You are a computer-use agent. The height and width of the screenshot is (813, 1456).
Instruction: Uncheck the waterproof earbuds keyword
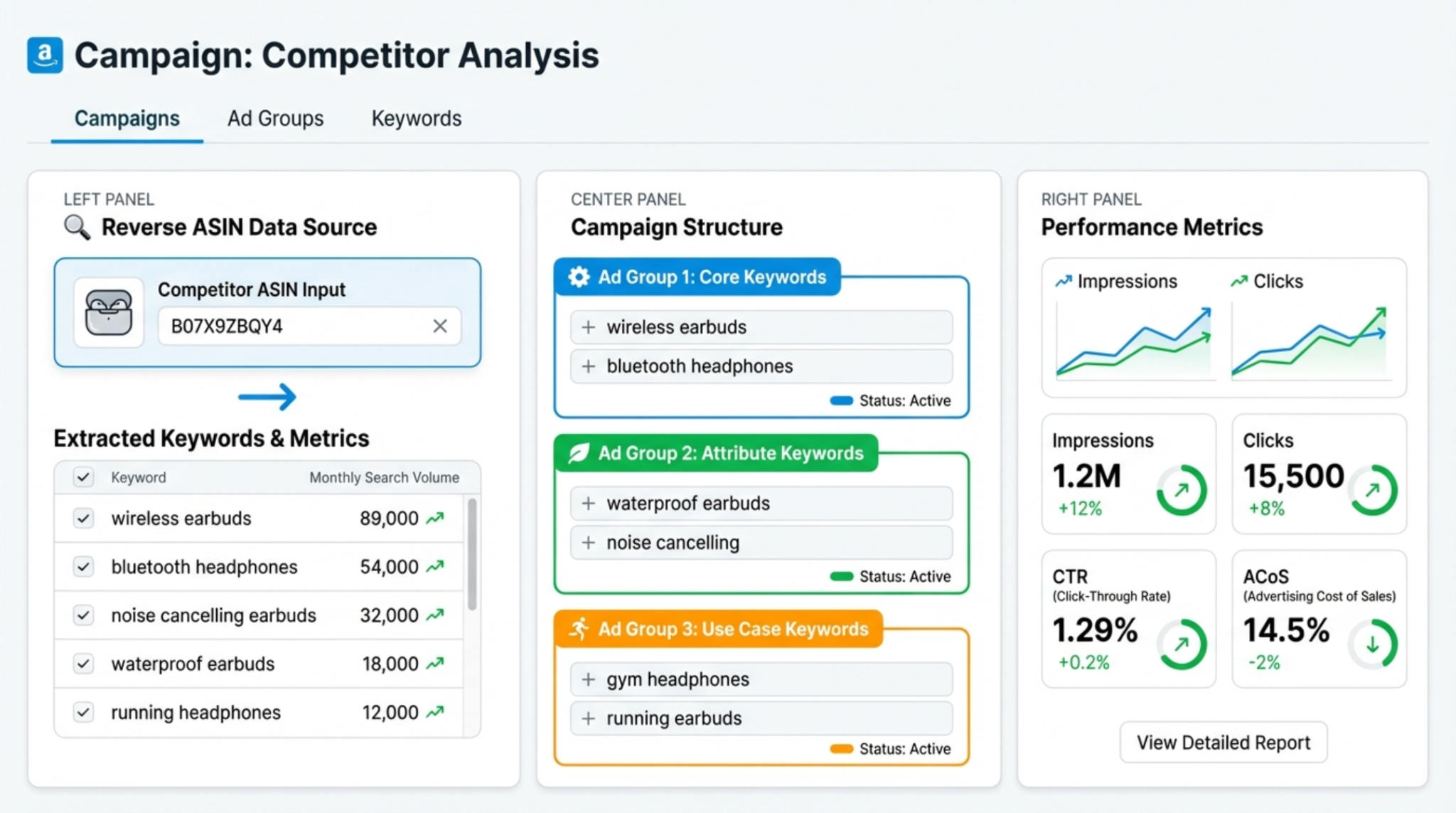[x=83, y=664]
